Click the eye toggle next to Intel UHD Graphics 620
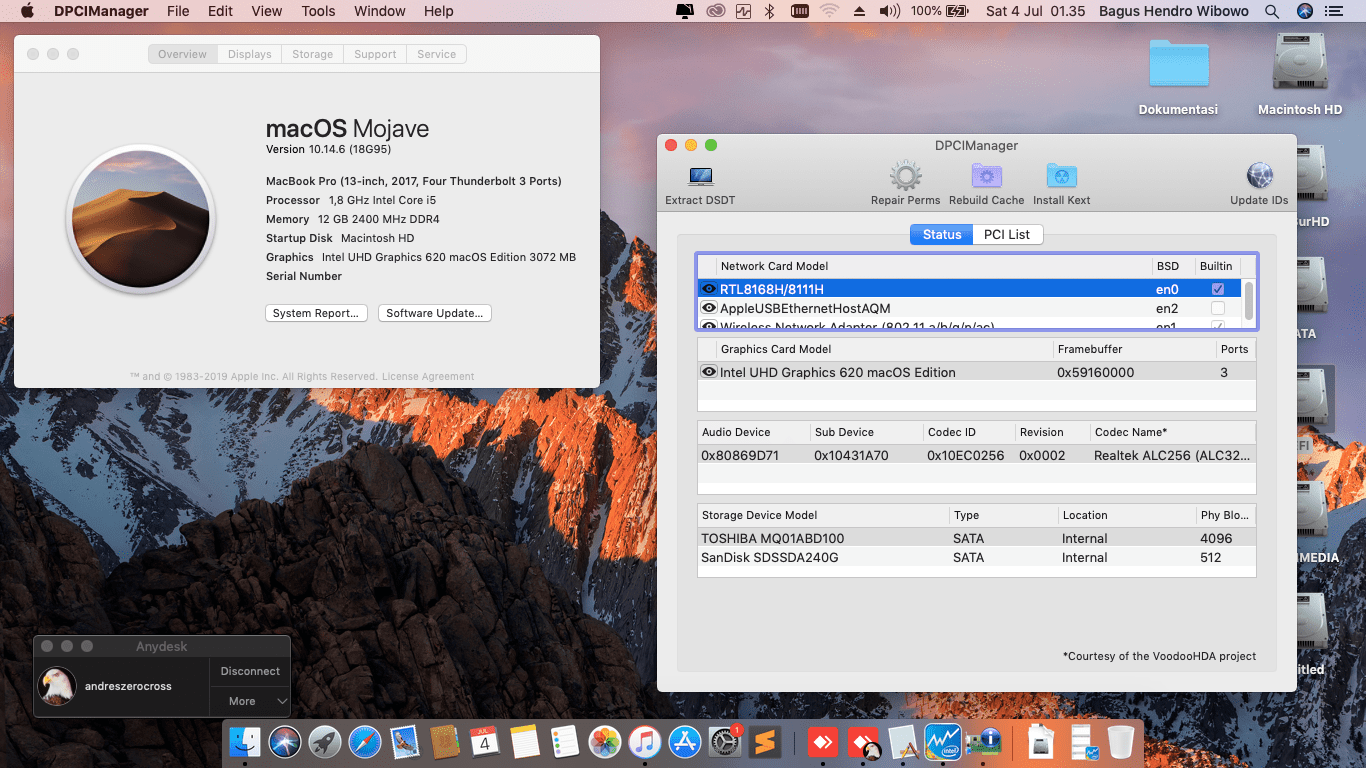The image size is (1366, 768). (708, 371)
